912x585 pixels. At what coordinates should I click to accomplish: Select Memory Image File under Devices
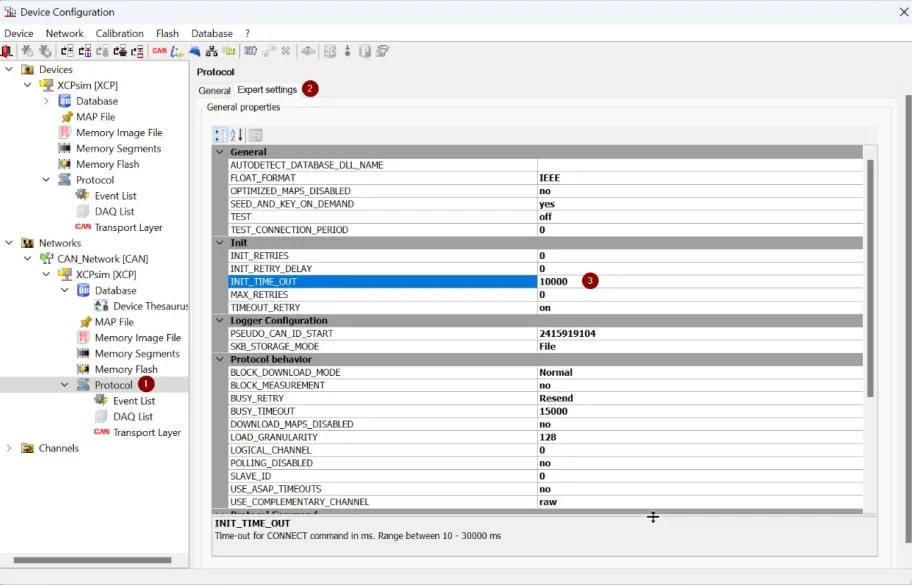click(x=119, y=133)
